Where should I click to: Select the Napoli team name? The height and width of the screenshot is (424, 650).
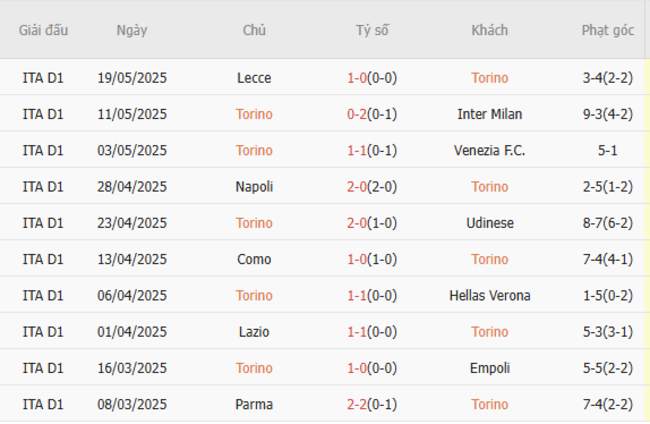click(x=254, y=187)
